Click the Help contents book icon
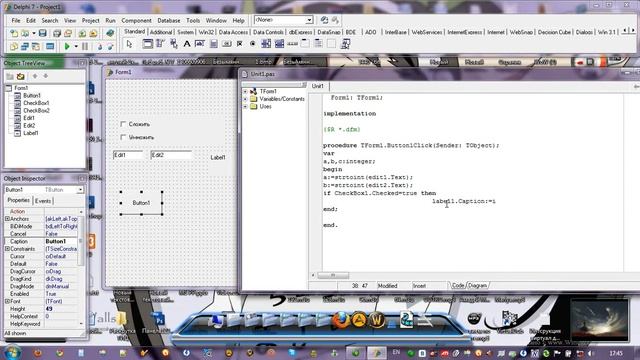Image resolution: width=640 pixels, height=360 pixels. tap(110, 33)
